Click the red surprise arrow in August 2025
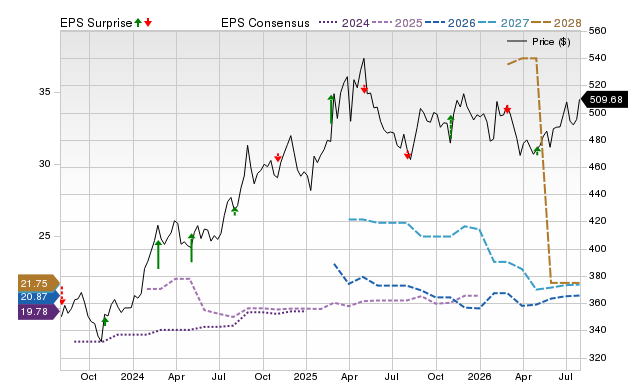 click(x=407, y=155)
